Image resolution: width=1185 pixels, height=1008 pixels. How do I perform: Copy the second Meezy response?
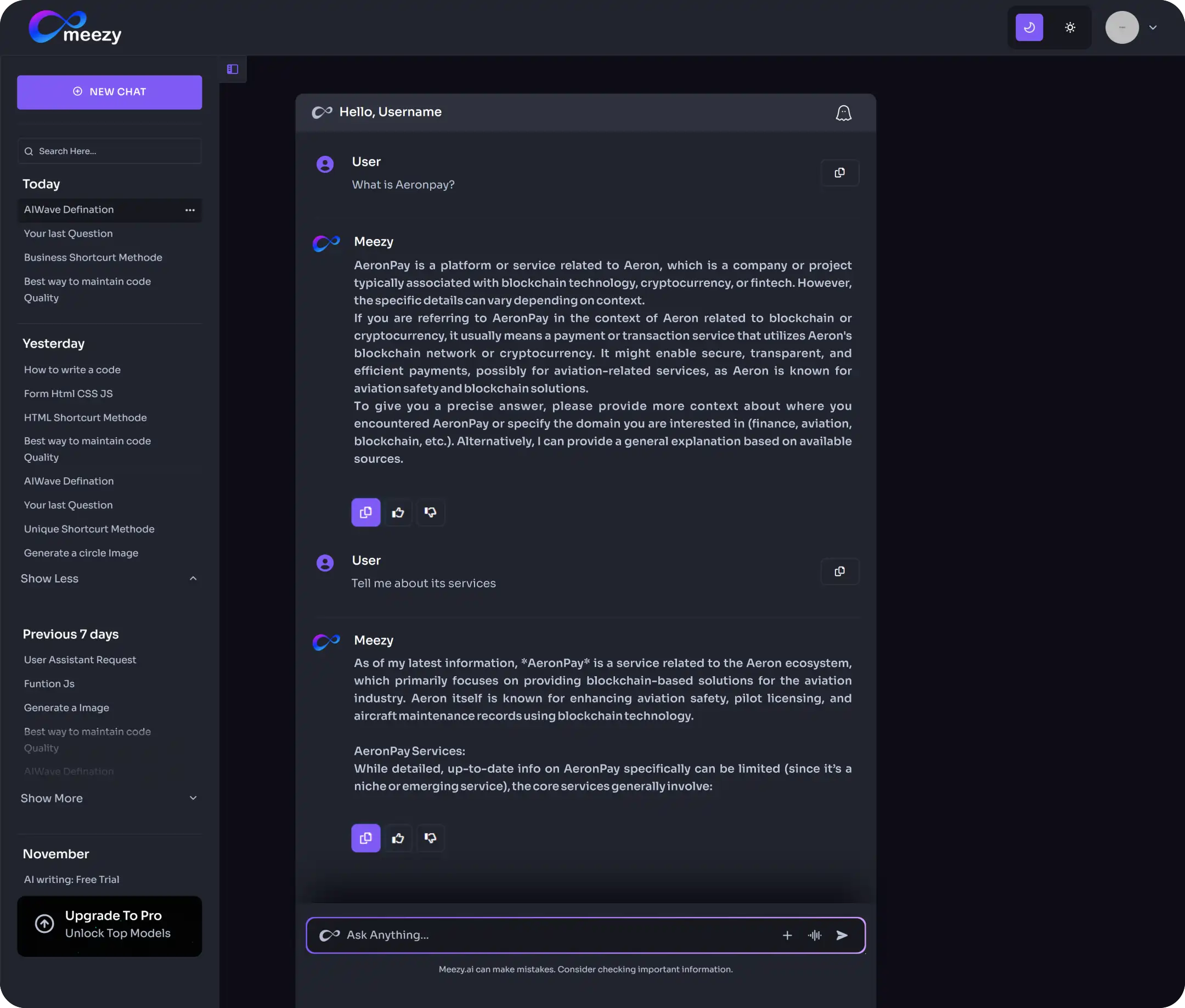[366, 837]
